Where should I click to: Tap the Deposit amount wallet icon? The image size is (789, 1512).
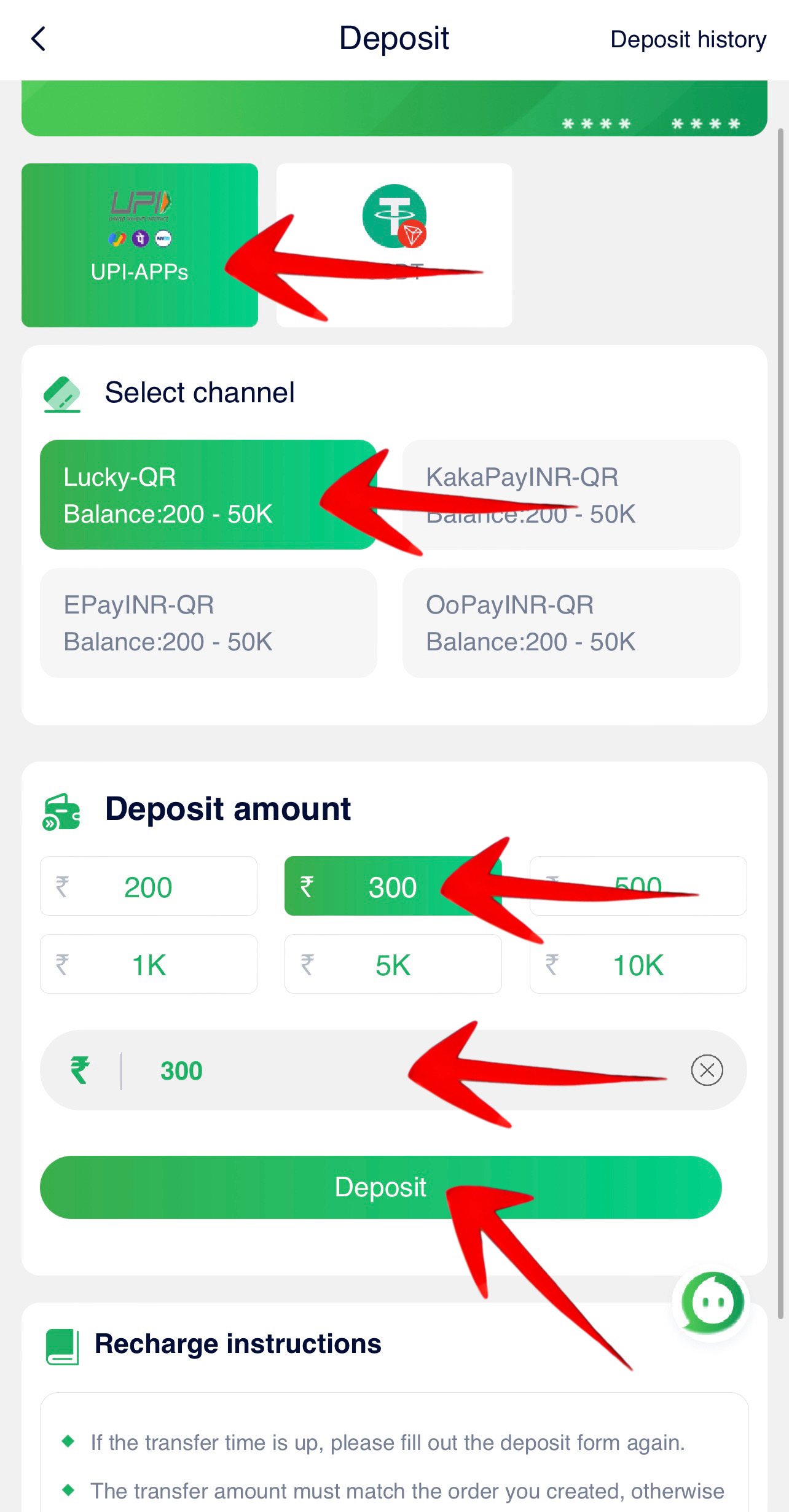pyautogui.click(x=61, y=811)
